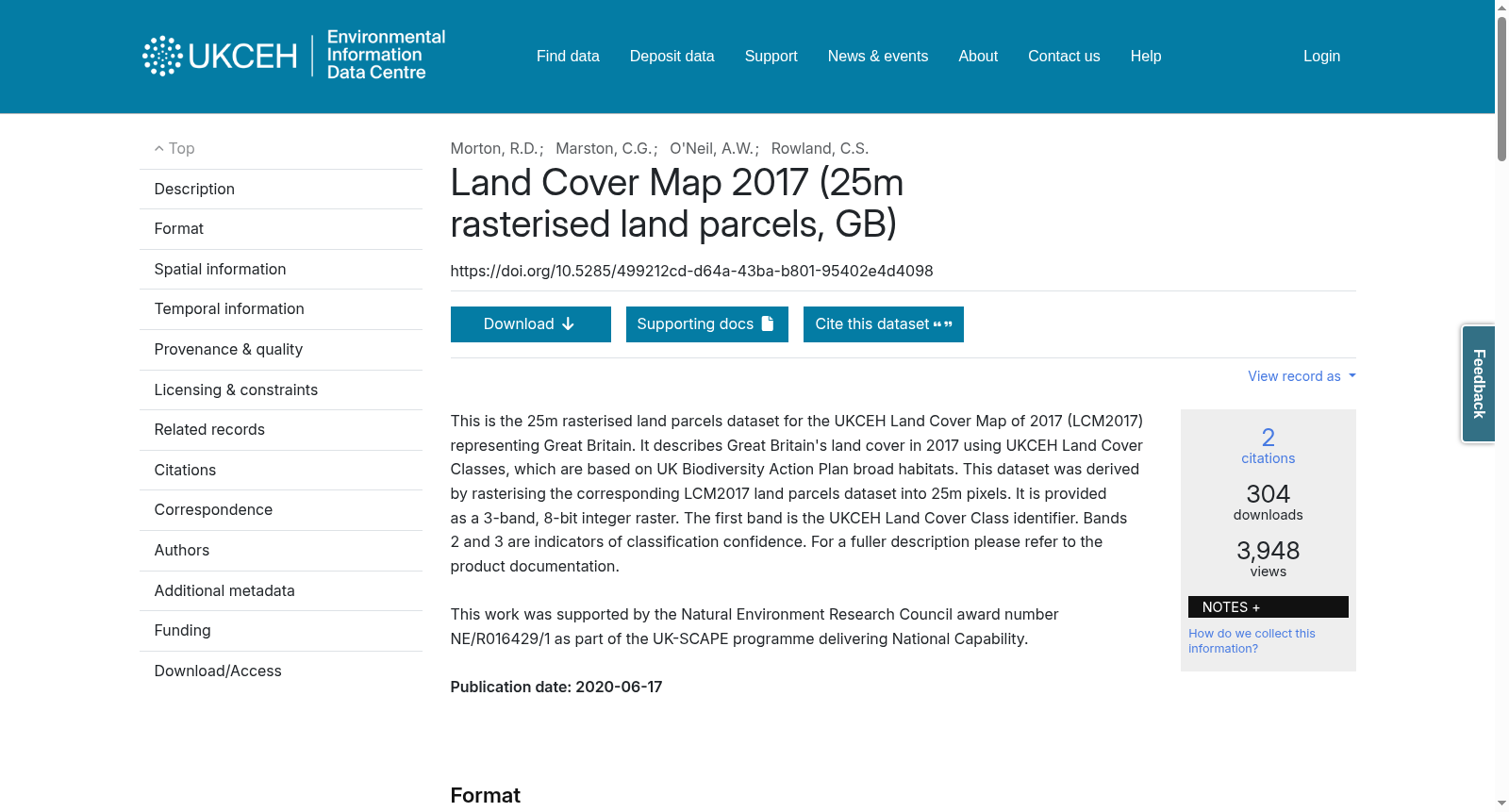
Task: Open the Deposit data menu
Action: pyautogui.click(x=672, y=57)
